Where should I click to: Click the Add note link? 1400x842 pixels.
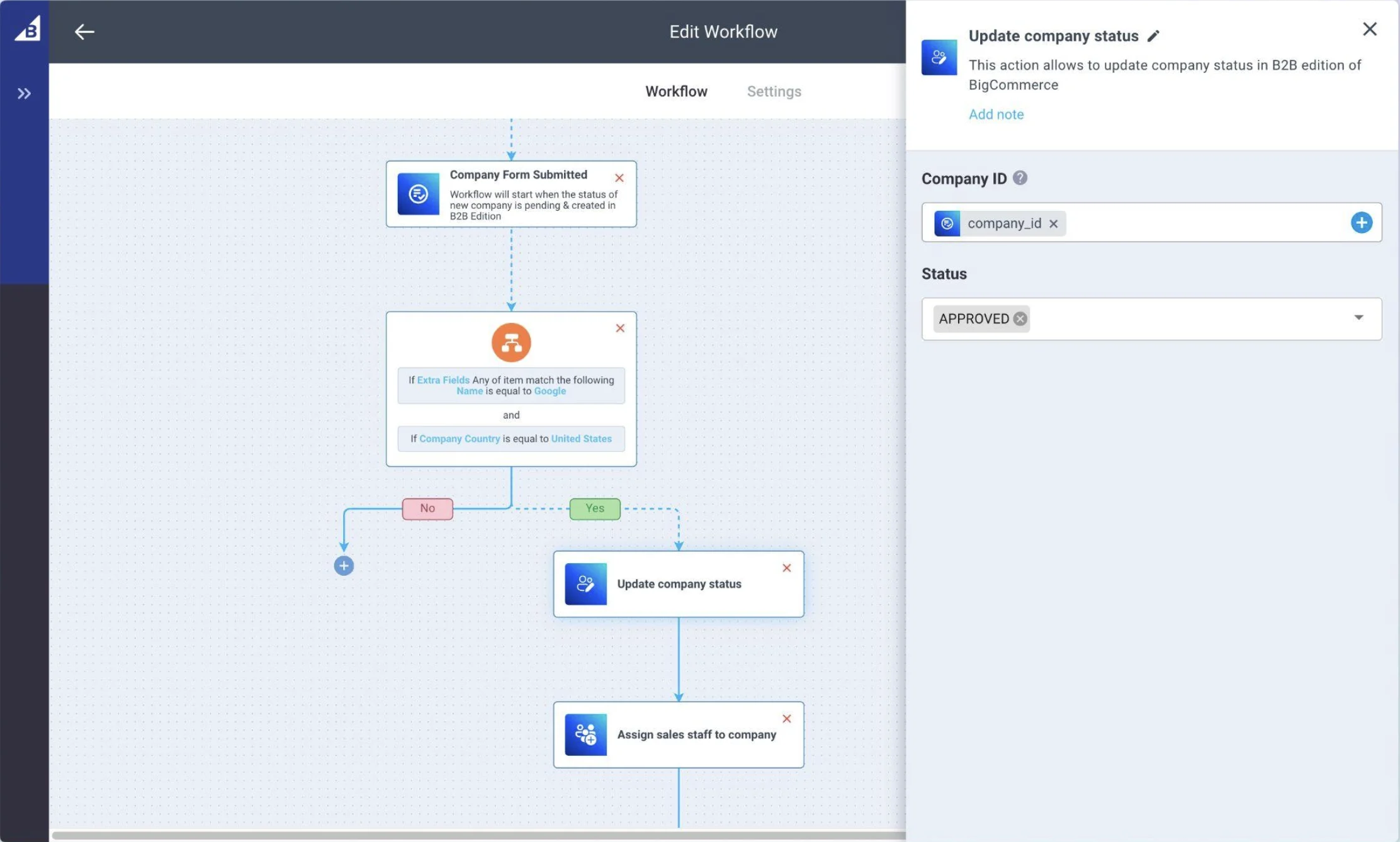pyautogui.click(x=996, y=114)
